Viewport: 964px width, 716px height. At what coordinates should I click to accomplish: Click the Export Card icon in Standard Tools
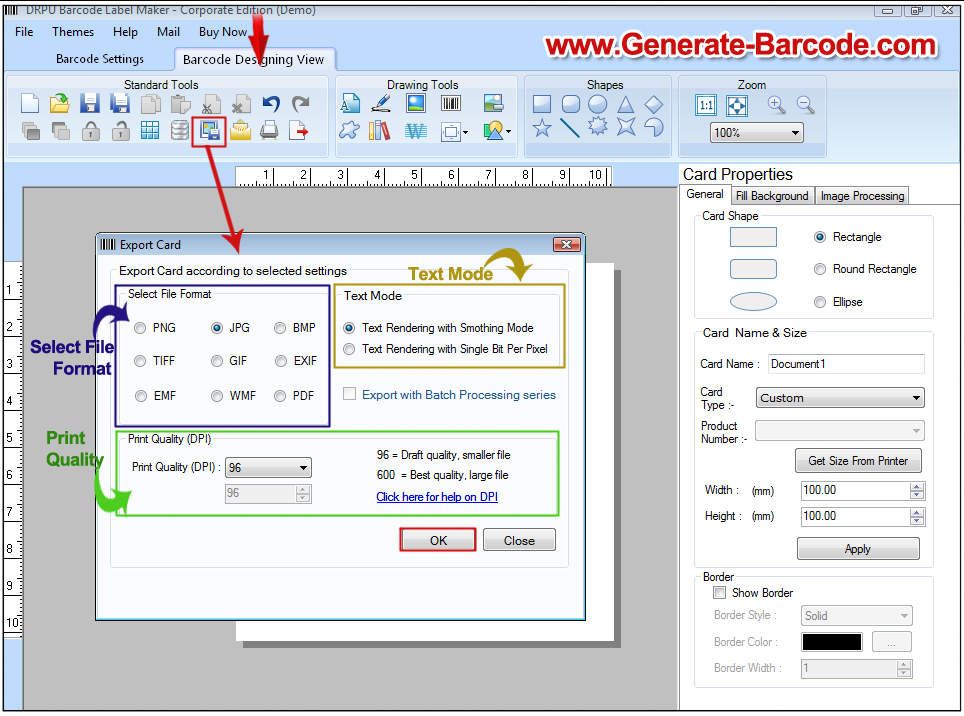click(x=210, y=130)
